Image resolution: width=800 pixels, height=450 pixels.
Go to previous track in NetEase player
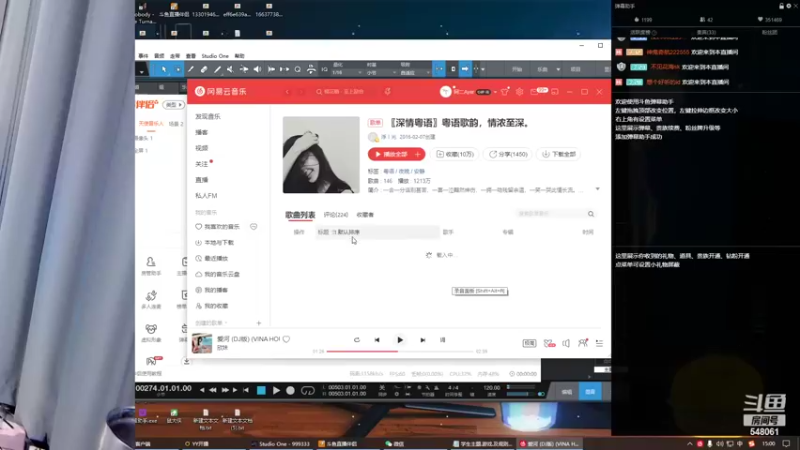click(377, 340)
